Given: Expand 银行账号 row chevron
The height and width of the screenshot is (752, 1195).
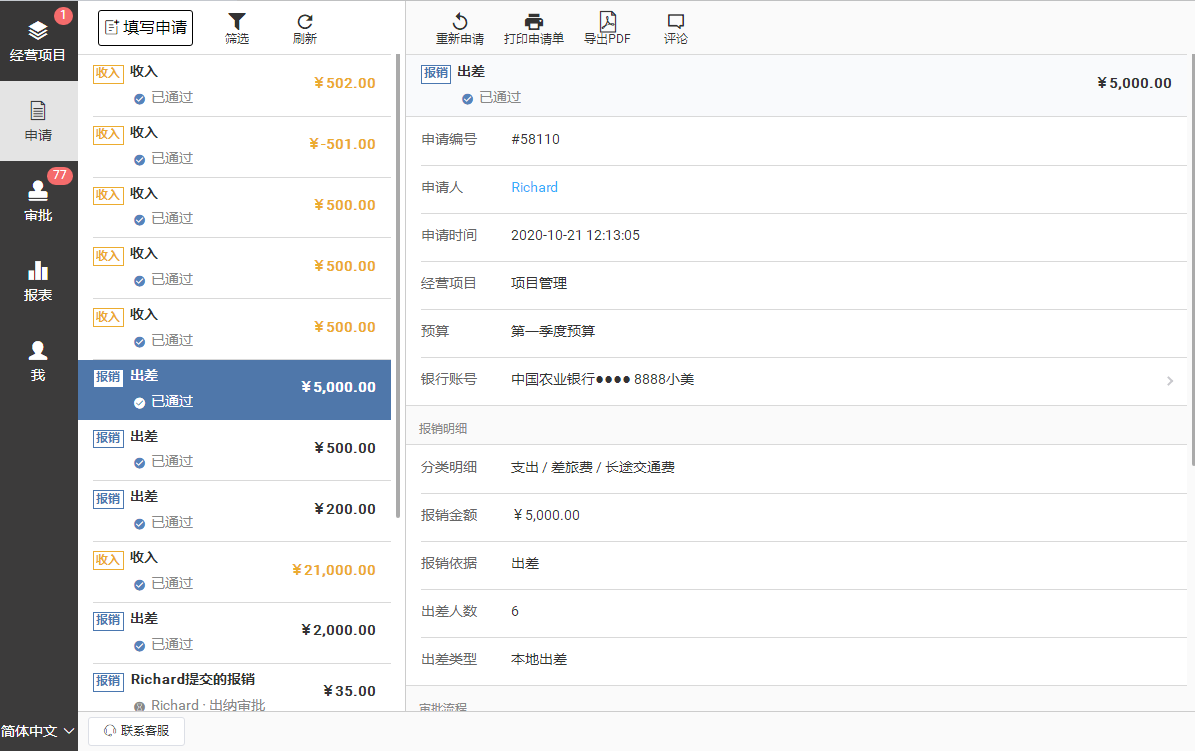Looking at the screenshot, I should [1170, 380].
